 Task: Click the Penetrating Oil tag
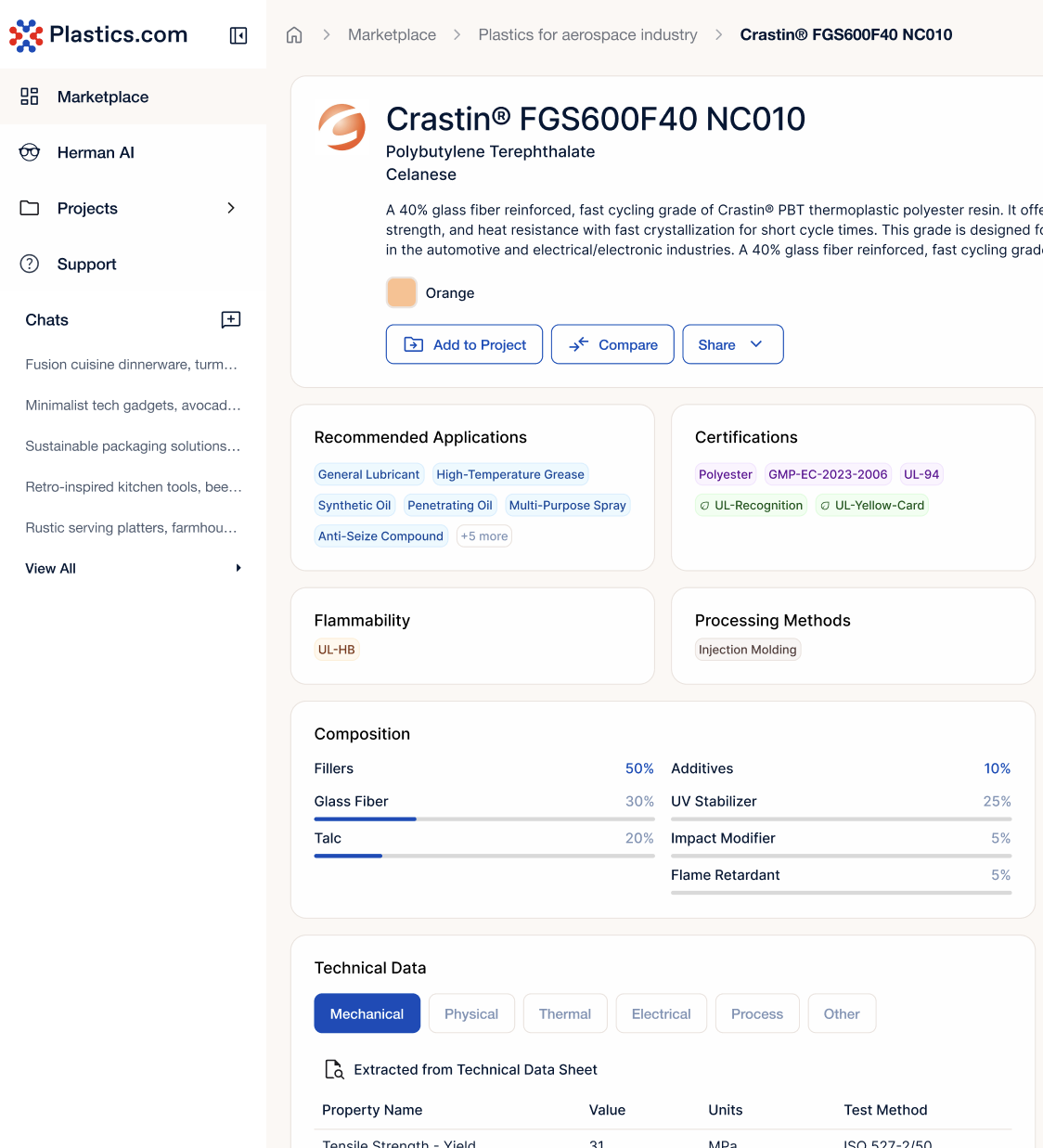tap(450, 506)
